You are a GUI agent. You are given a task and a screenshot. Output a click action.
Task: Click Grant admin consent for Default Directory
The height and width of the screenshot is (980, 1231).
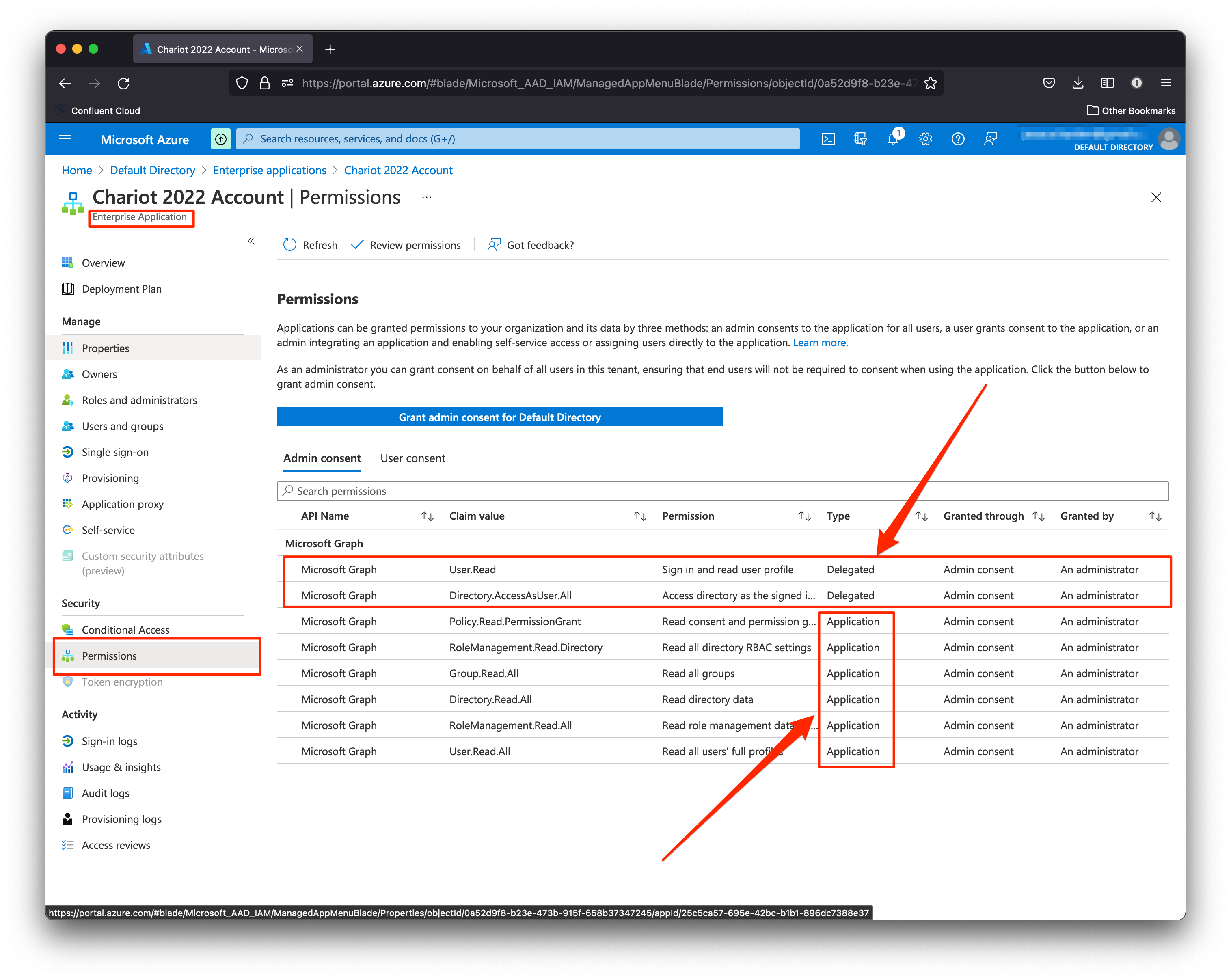pos(500,417)
